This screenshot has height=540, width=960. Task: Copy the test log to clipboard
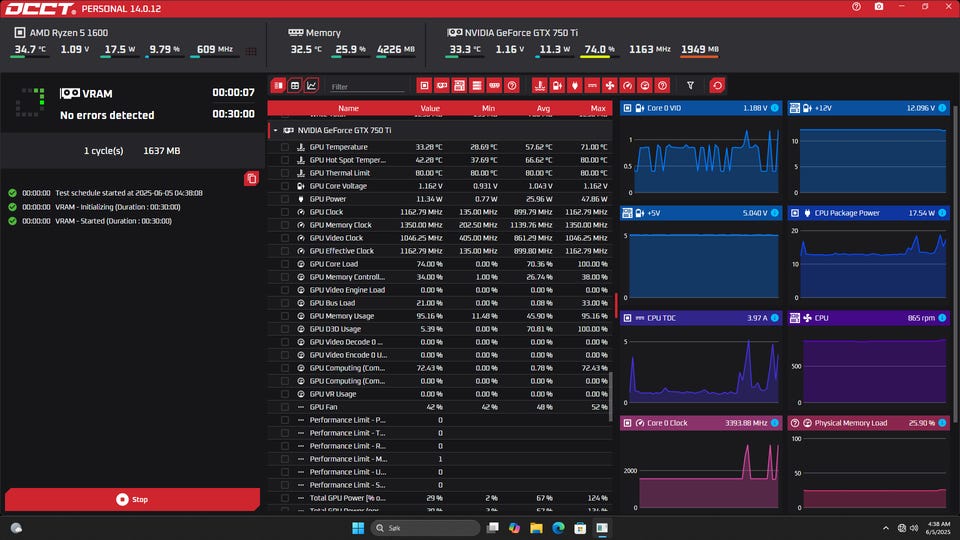[251, 179]
